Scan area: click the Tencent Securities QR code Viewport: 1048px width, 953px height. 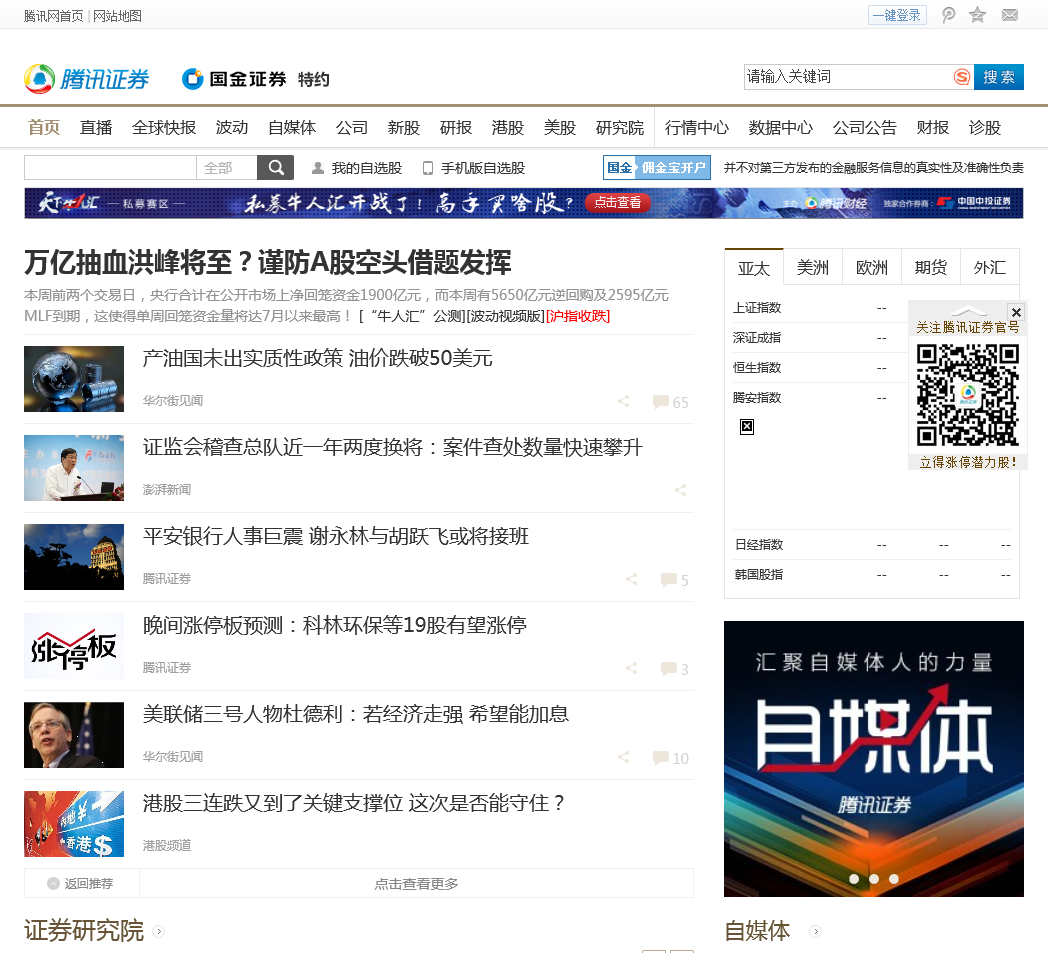coord(967,394)
